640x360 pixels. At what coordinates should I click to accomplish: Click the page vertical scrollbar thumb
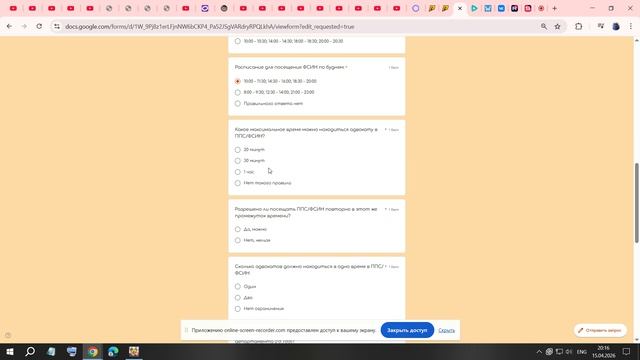pos(636,203)
